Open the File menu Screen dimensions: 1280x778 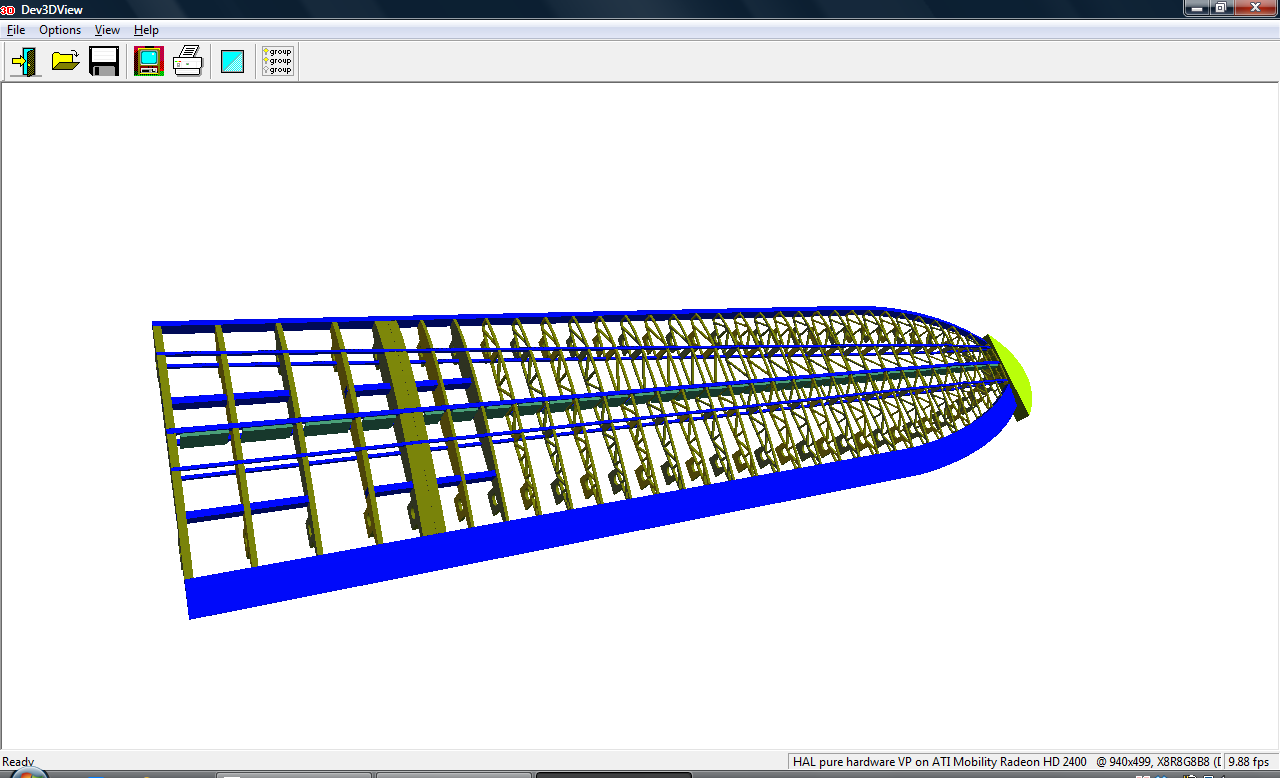[16, 30]
